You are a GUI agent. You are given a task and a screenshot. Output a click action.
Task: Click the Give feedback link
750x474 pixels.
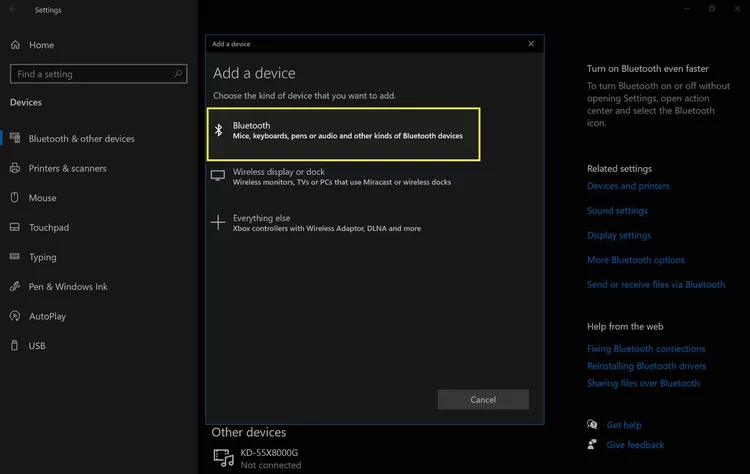coord(635,445)
